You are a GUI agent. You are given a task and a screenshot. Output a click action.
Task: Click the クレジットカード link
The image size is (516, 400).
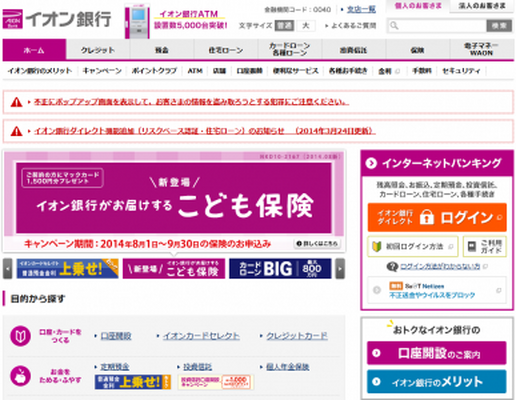coord(297,336)
